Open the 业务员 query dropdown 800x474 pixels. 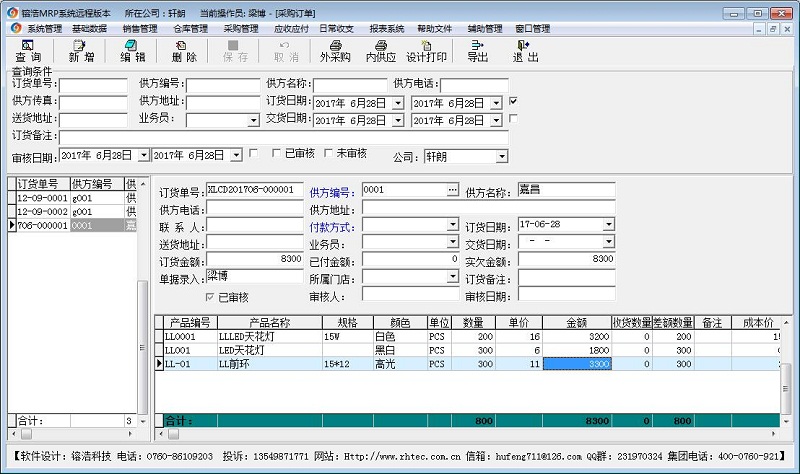tap(254, 121)
